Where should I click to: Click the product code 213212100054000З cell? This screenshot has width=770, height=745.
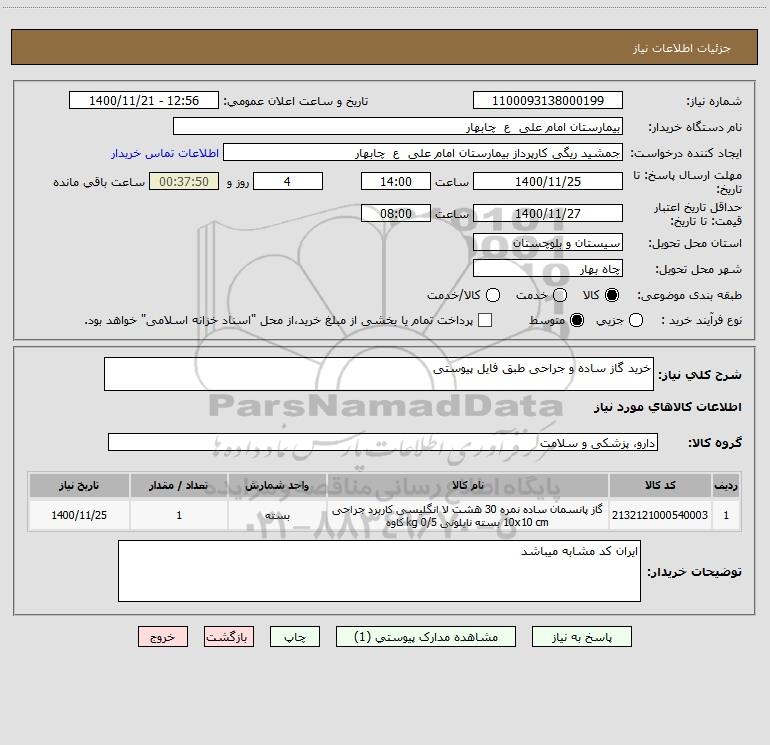pos(660,515)
